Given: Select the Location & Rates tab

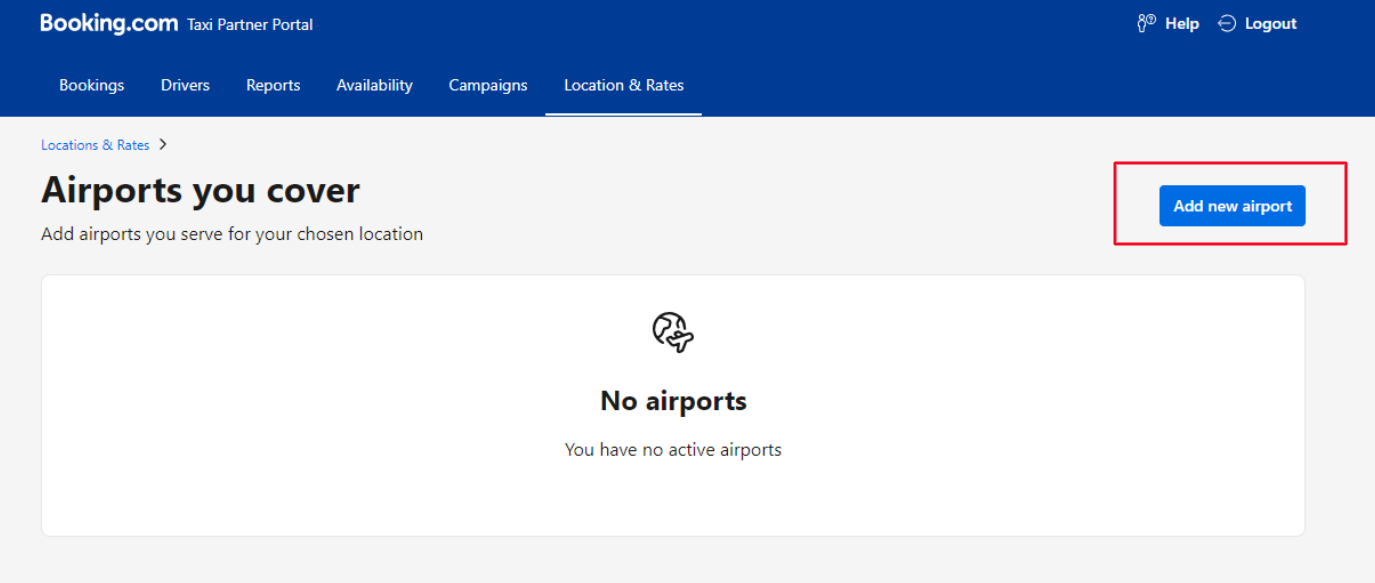Looking at the screenshot, I should pyautogui.click(x=624, y=85).
